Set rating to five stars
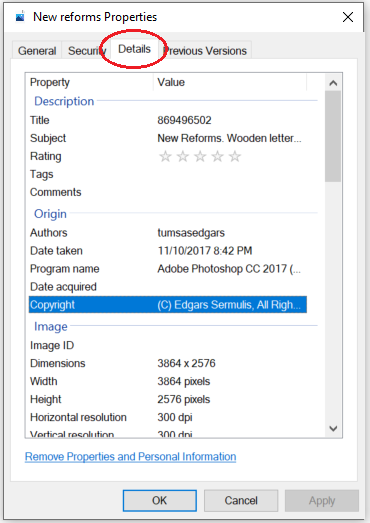This screenshot has width=370, height=523. click(235, 156)
